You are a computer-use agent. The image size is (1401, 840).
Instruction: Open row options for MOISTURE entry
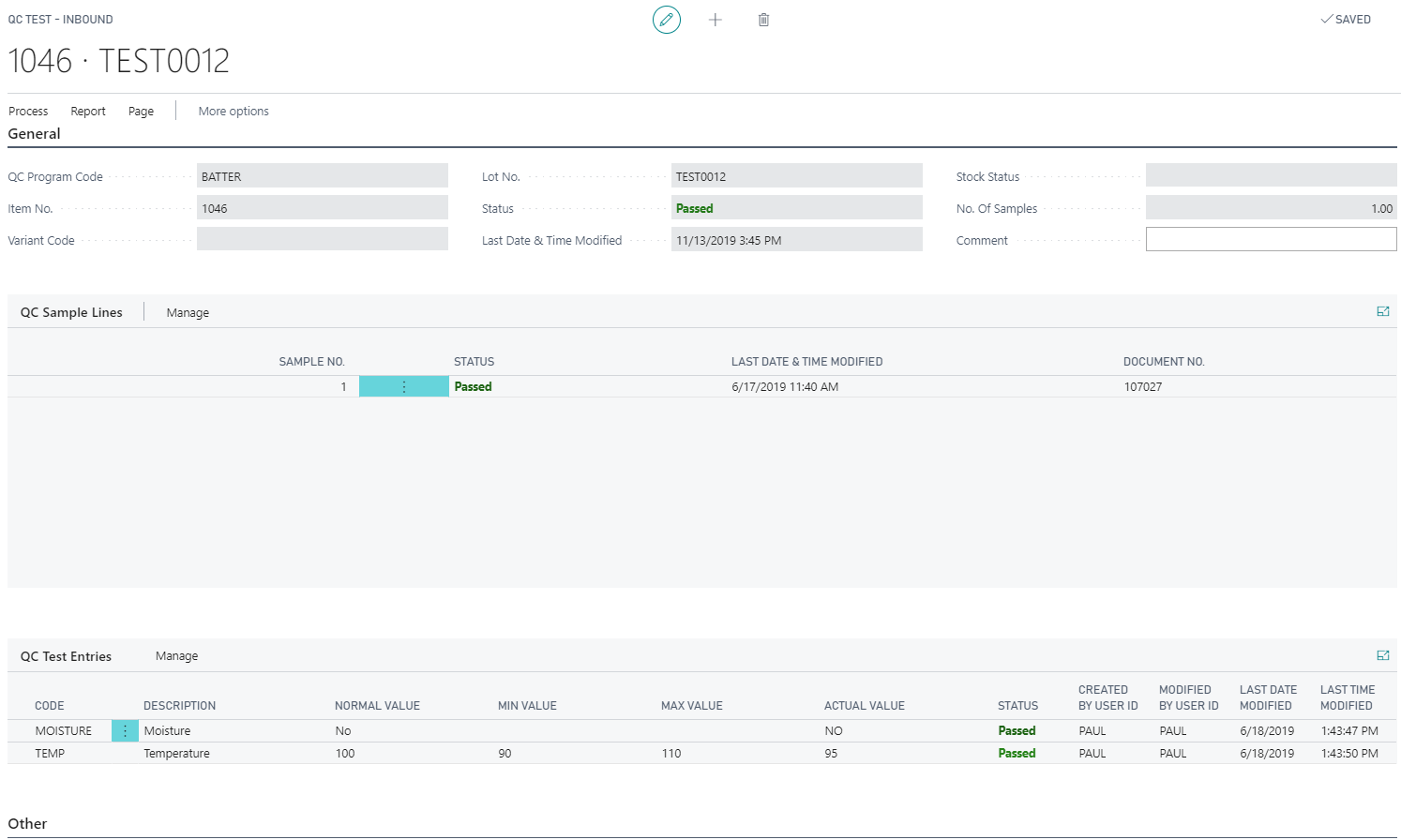[125, 731]
